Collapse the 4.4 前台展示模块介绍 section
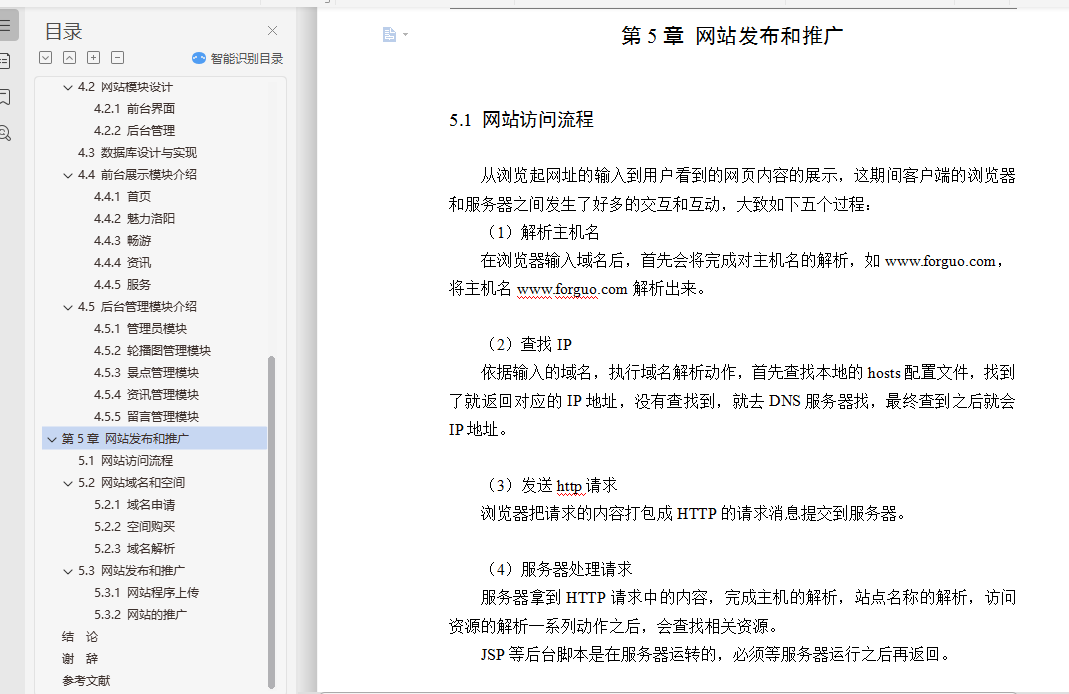1069x694 pixels. (67, 175)
